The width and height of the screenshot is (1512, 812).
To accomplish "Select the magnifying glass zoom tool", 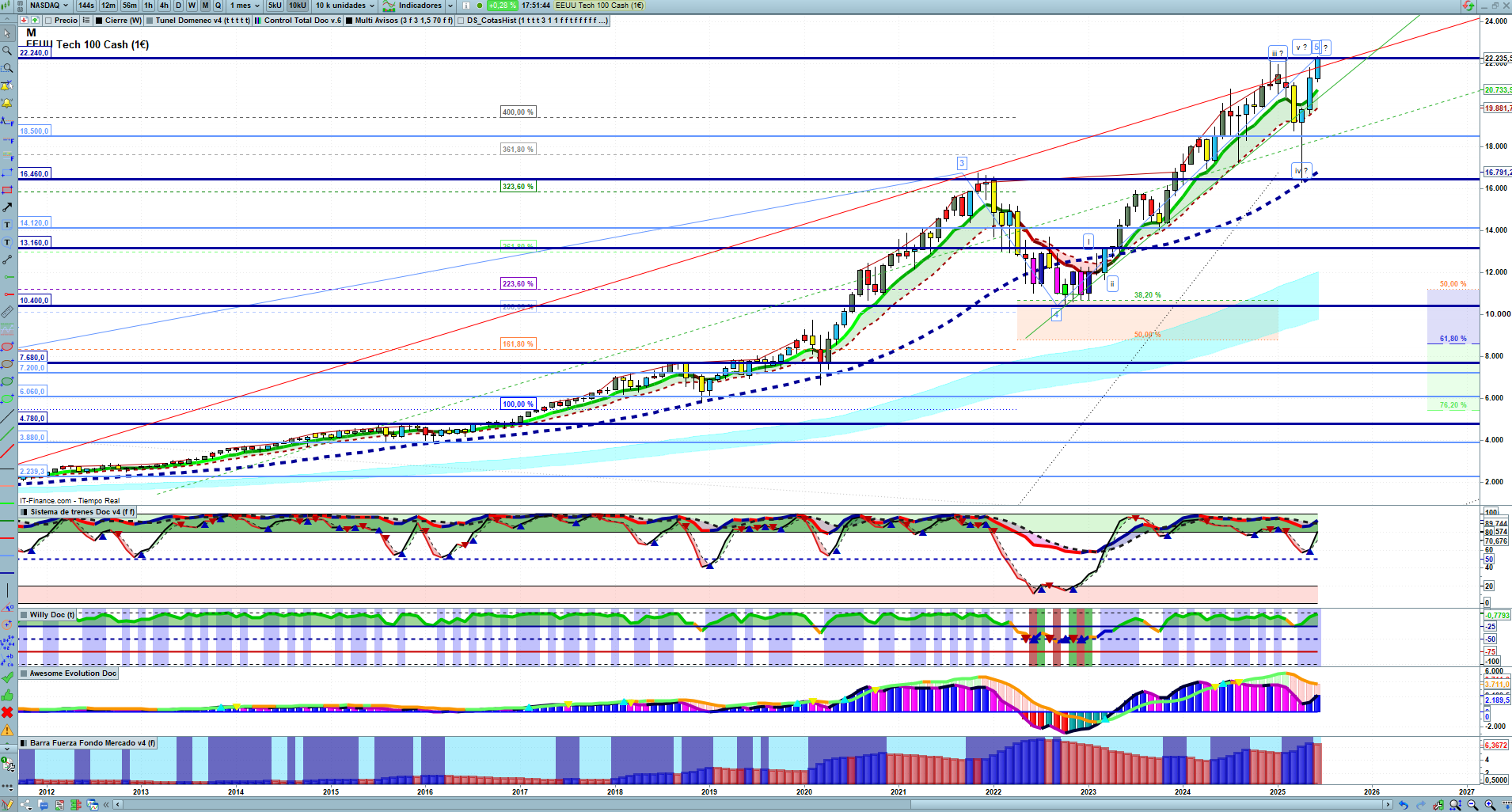I will (7, 51).
